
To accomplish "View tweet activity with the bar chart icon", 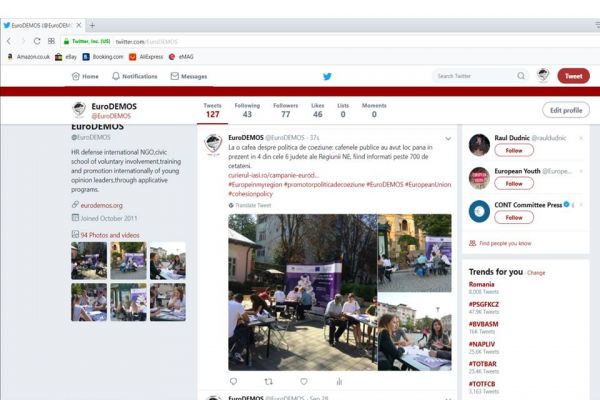I will (339, 381).
